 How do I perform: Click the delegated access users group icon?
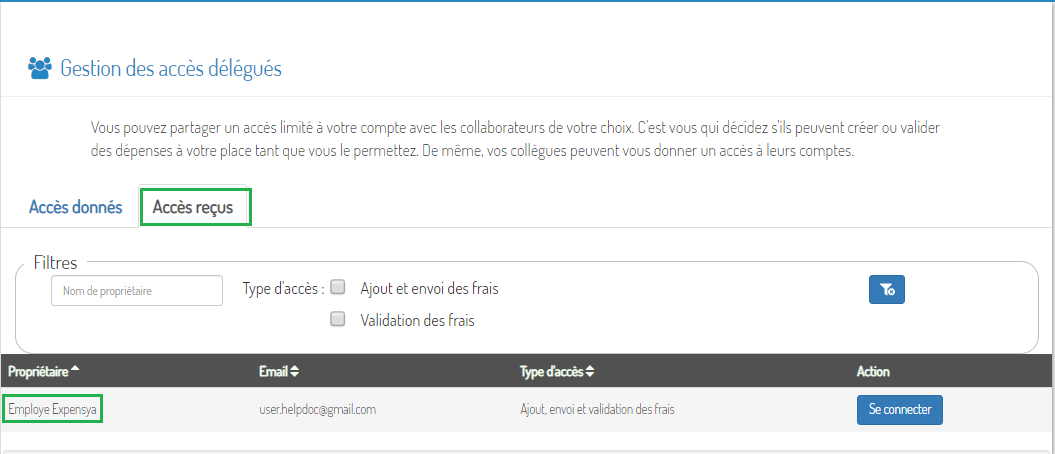[40, 69]
